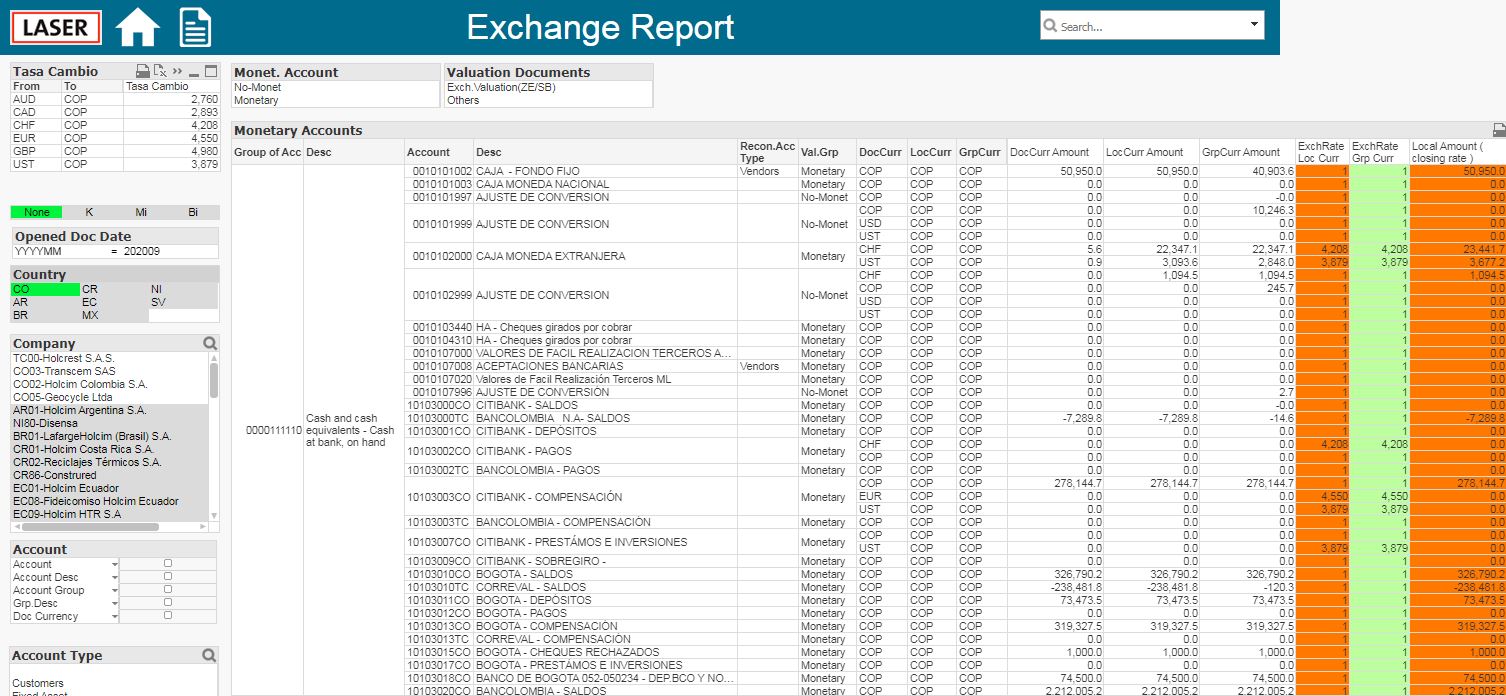Open the document report icon
This screenshot has width=1506, height=696.
[x=195, y=27]
